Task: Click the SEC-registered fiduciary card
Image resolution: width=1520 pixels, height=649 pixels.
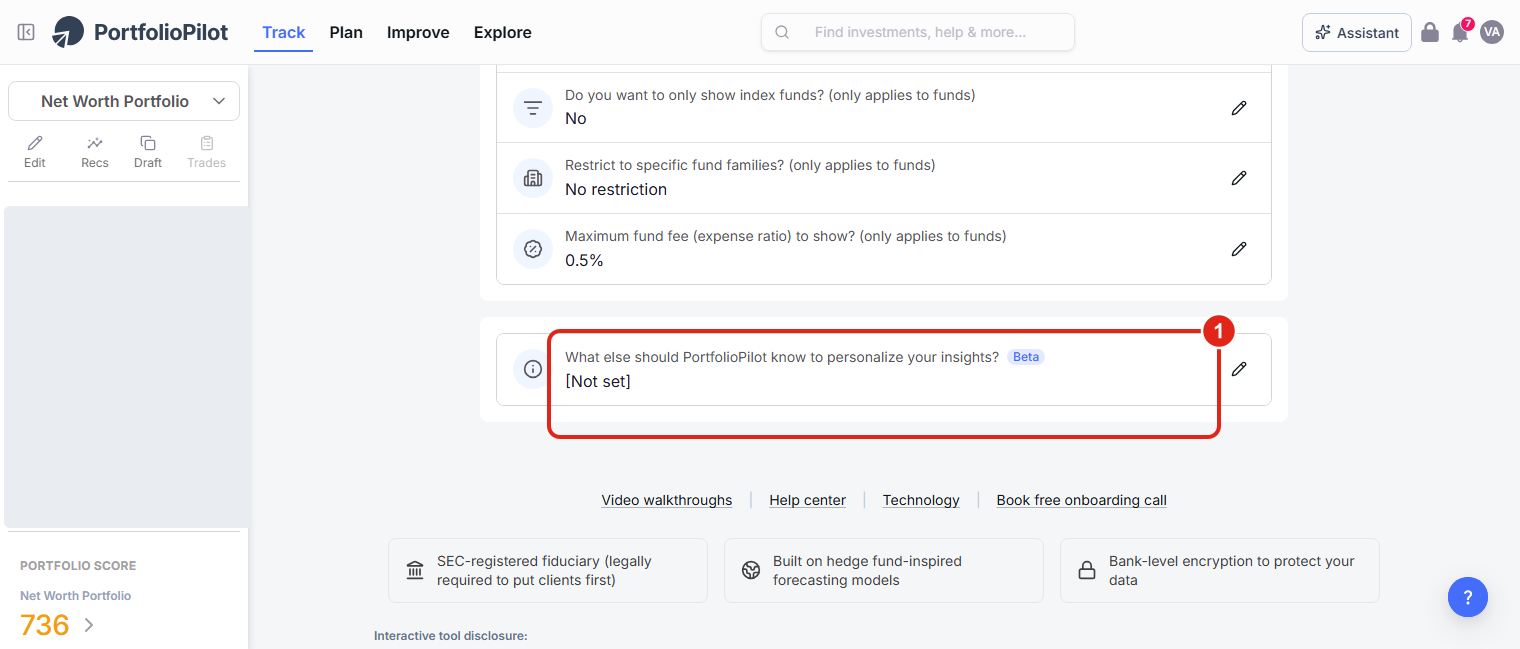Action: tap(548, 571)
